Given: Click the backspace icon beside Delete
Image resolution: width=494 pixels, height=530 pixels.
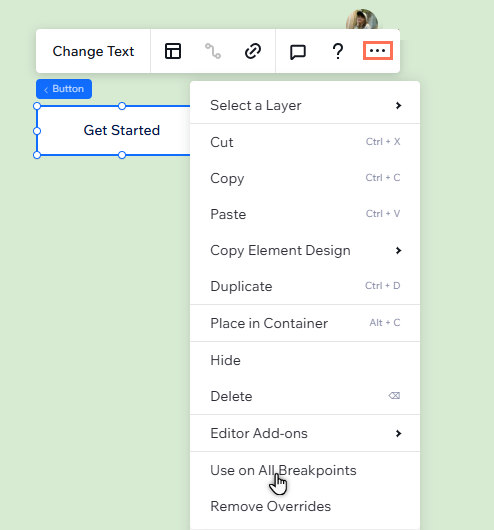Looking at the screenshot, I should (x=394, y=395).
